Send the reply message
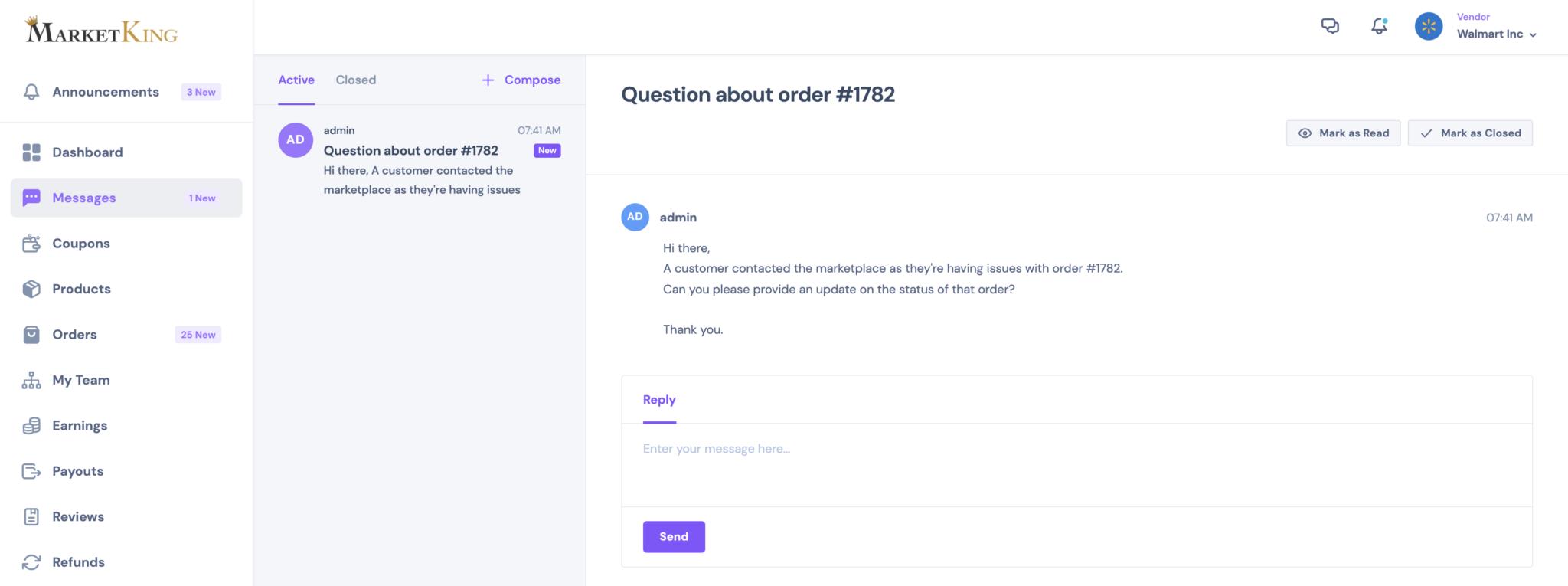This screenshot has width=1568, height=586. point(674,537)
